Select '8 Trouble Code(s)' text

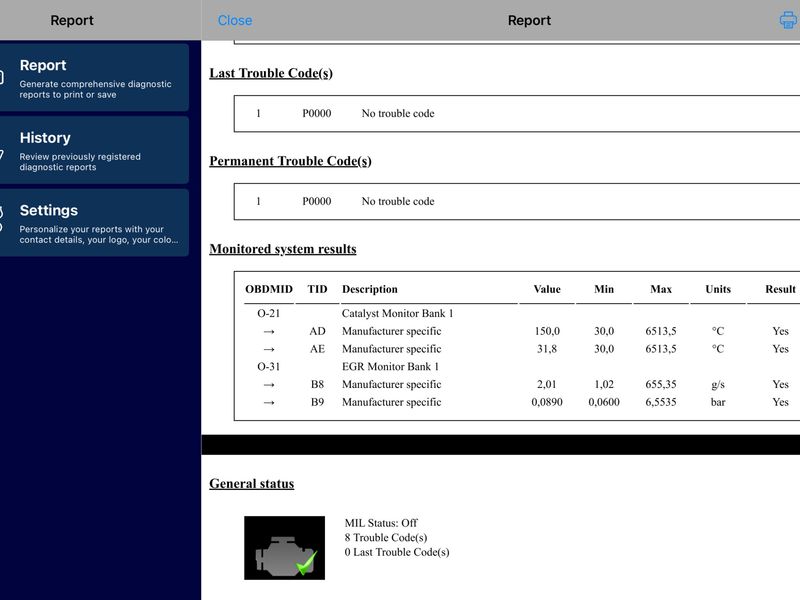386,537
